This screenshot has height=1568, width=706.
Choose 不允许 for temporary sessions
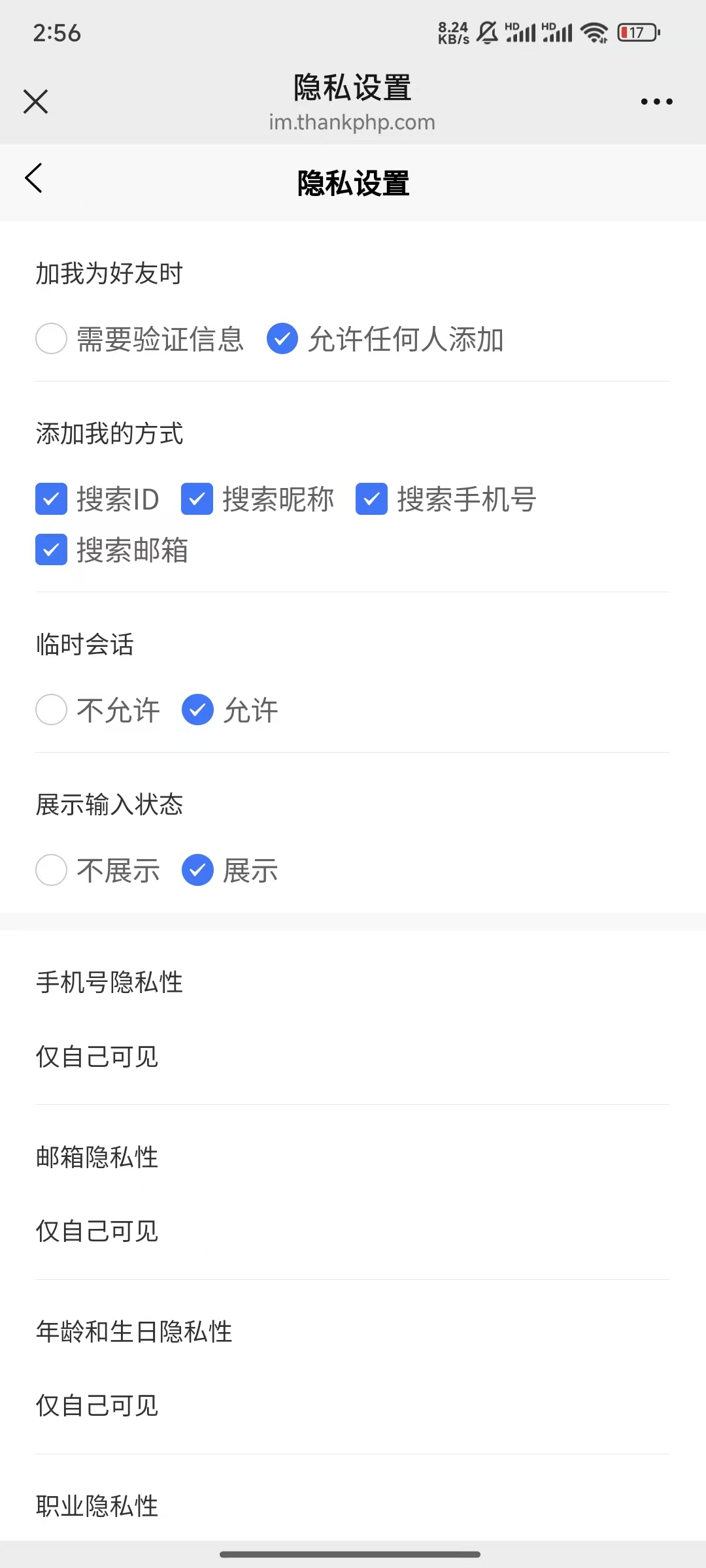click(x=52, y=710)
